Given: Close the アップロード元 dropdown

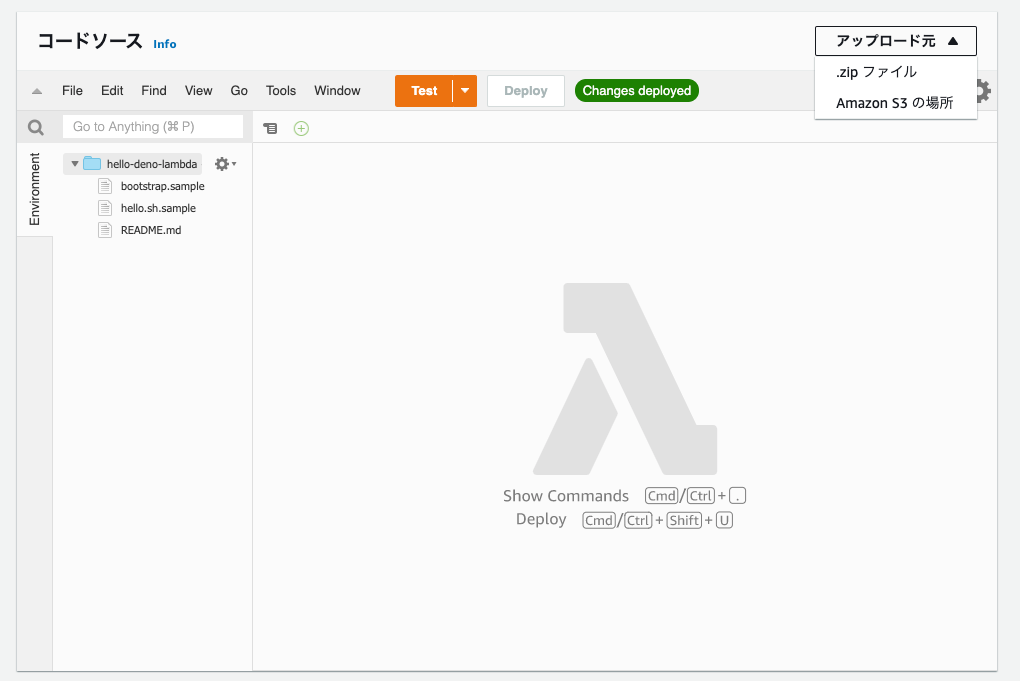Looking at the screenshot, I should [x=896, y=41].
